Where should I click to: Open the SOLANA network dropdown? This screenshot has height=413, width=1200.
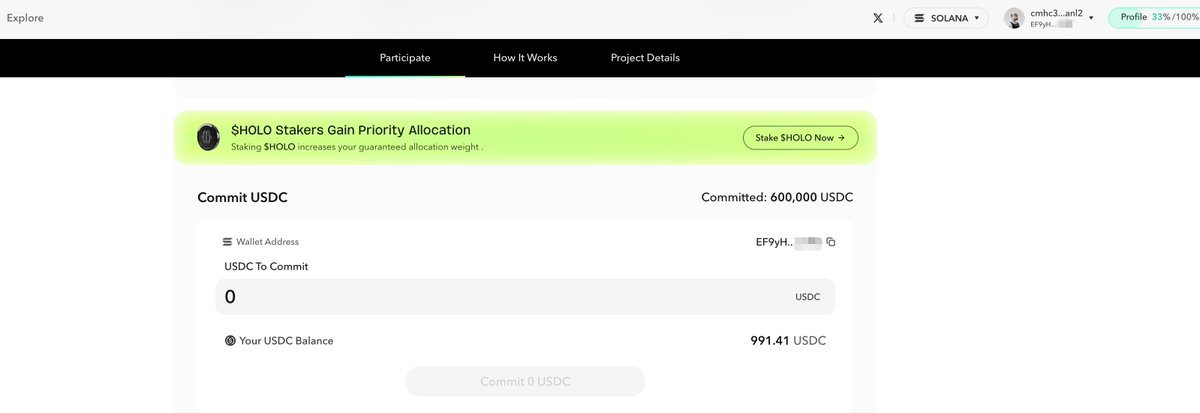[x=945, y=18]
